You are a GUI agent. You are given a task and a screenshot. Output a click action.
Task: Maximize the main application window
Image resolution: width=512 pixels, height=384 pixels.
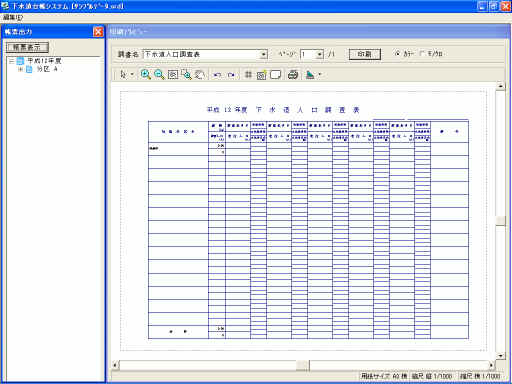[x=494, y=6]
